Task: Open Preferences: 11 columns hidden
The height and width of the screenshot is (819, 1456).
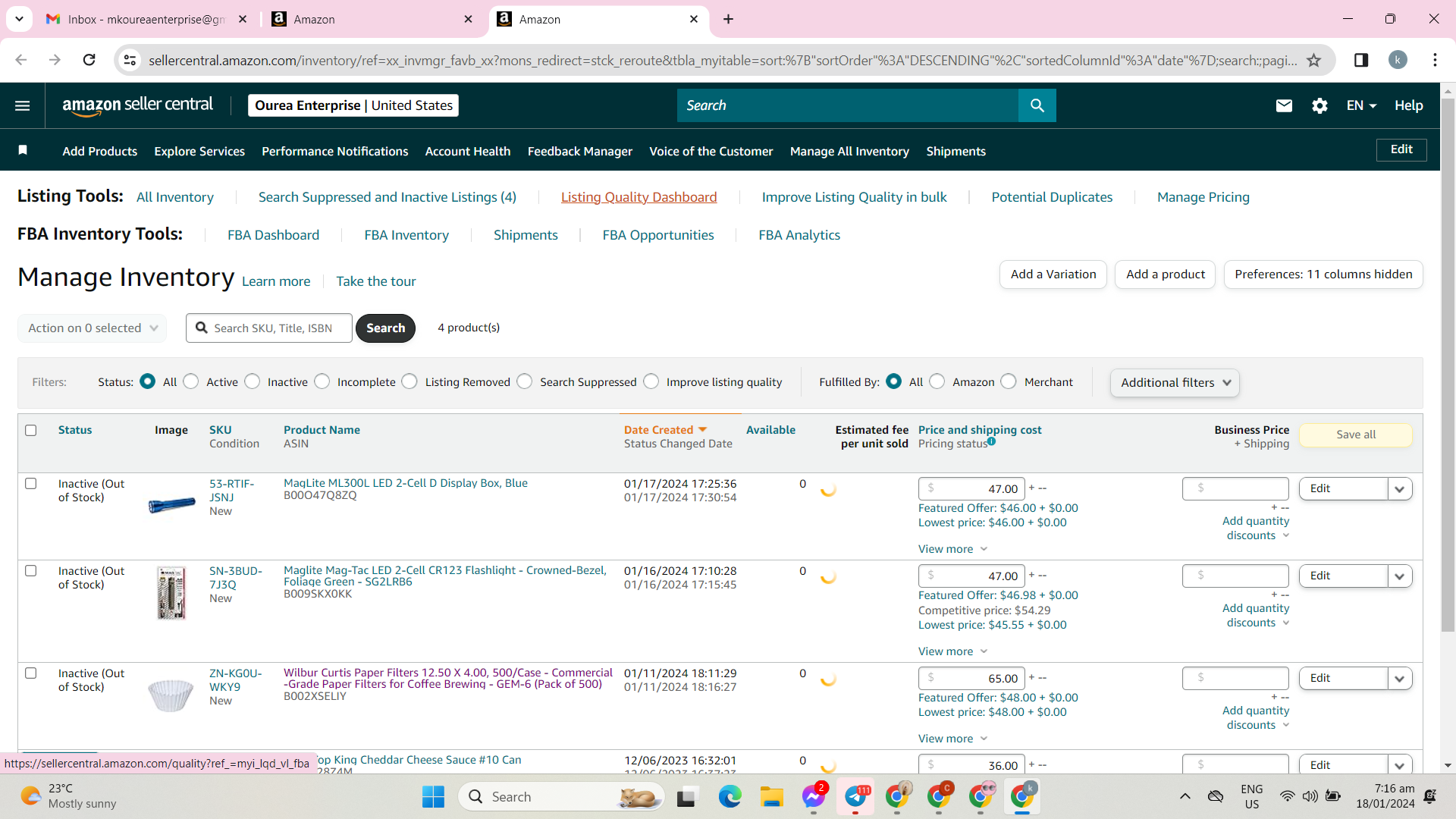Action: tap(1323, 275)
